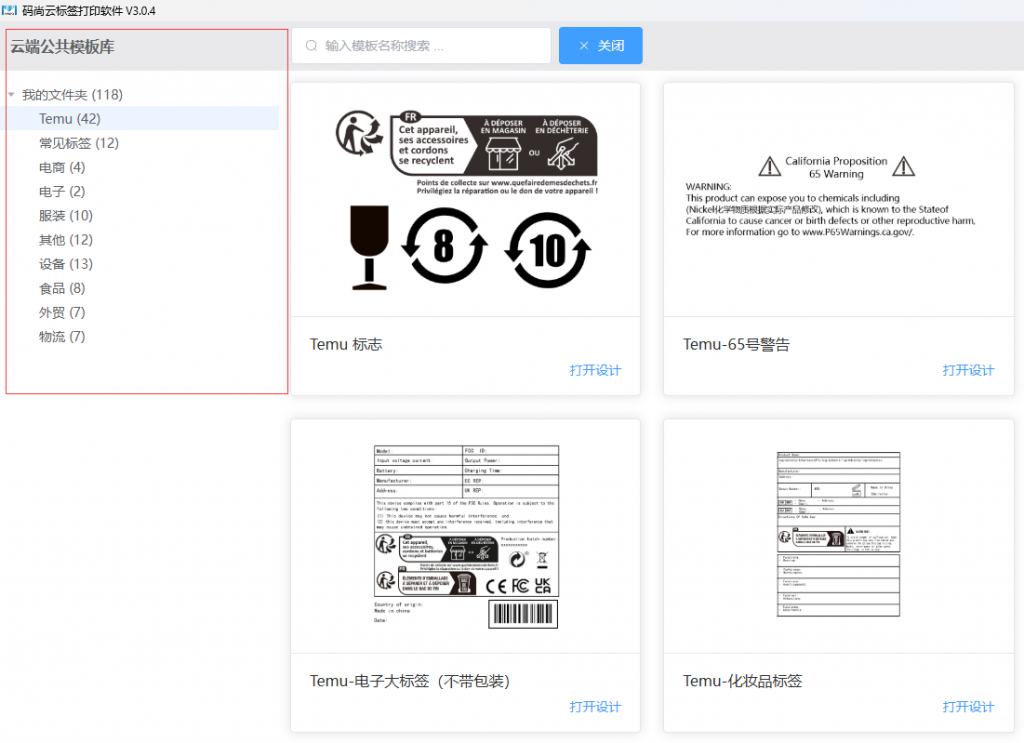Open the 外贸 (7) category
Screen dimensions: 1024x743
(62, 312)
